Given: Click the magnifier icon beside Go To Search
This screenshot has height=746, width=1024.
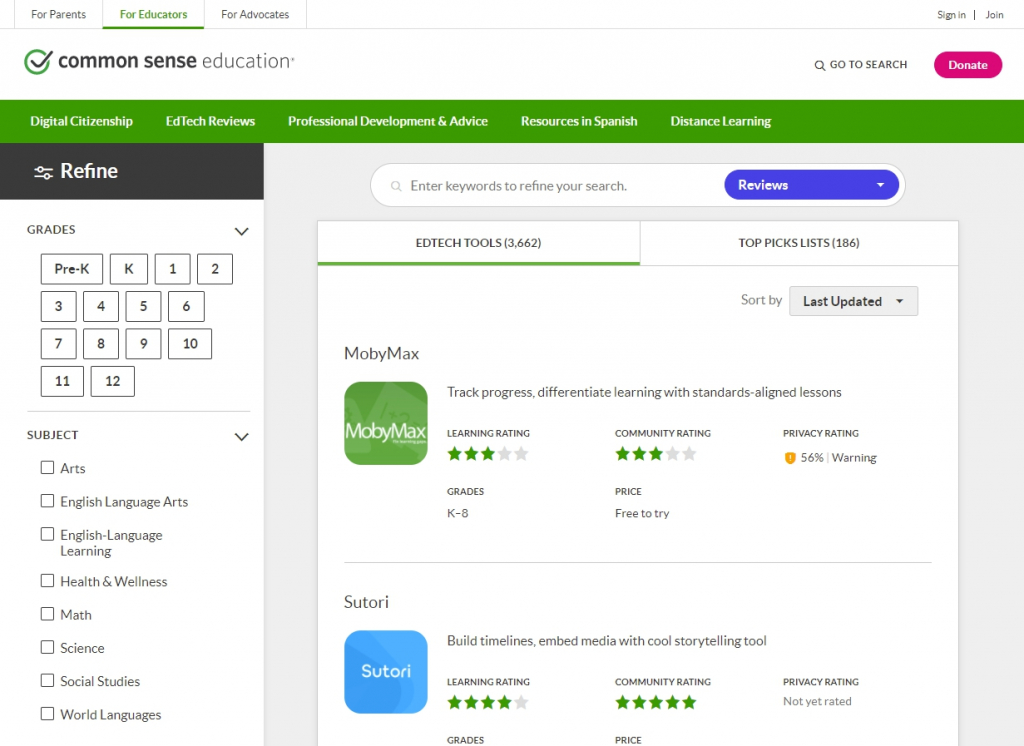Looking at the screenshot, I should (820, 65).
